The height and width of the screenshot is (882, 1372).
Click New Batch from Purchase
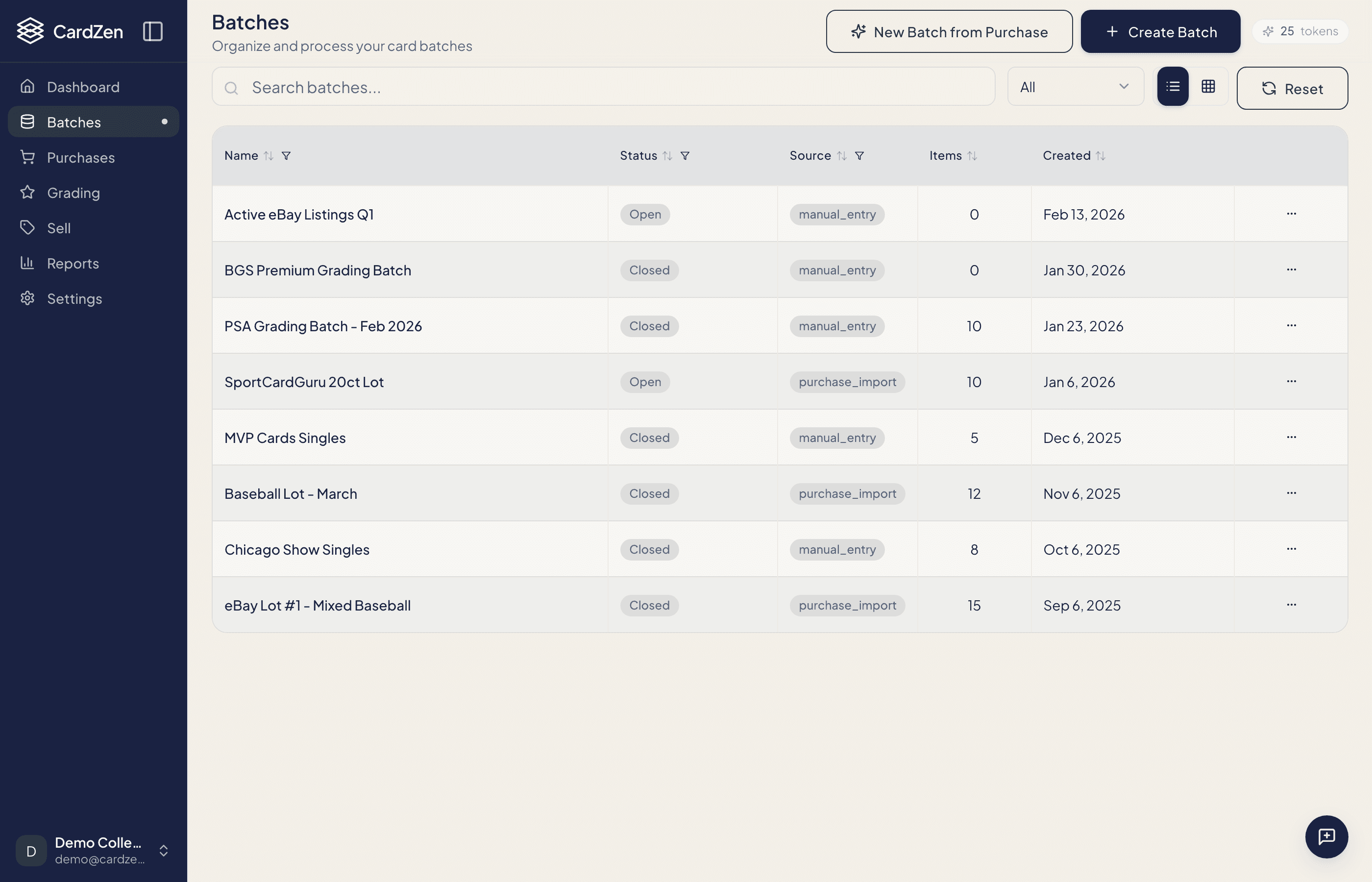pos(949,31)
